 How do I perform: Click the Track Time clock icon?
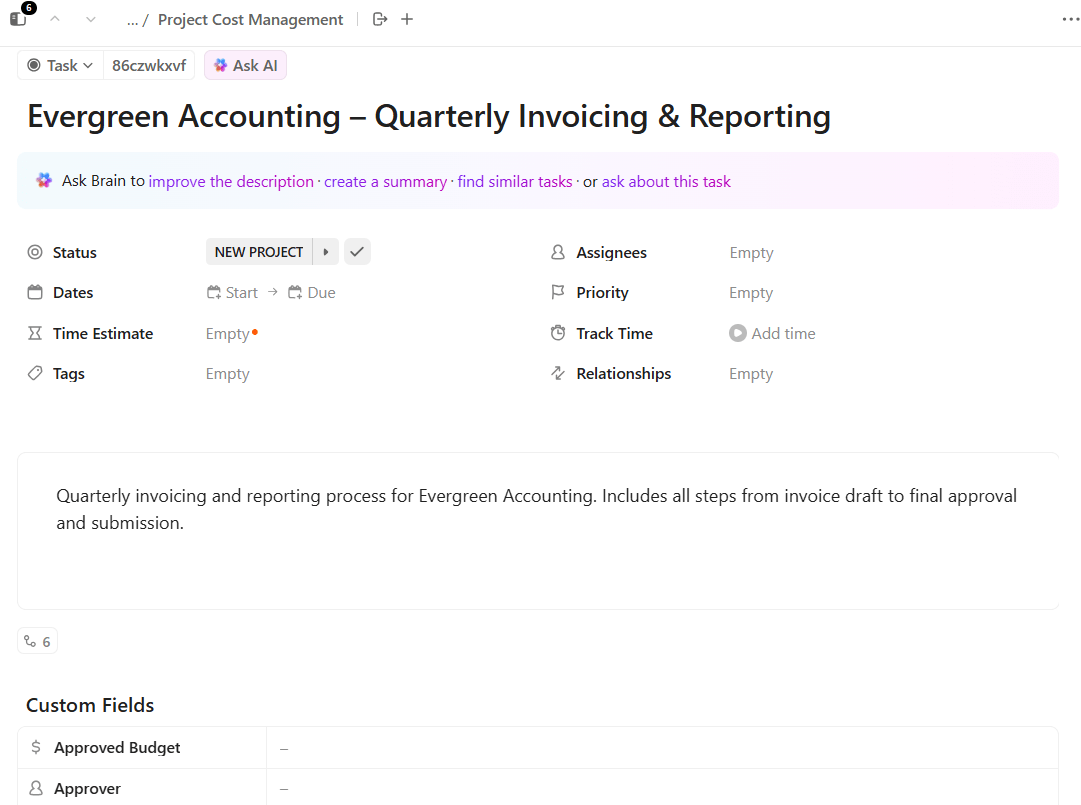coord(558,333)
